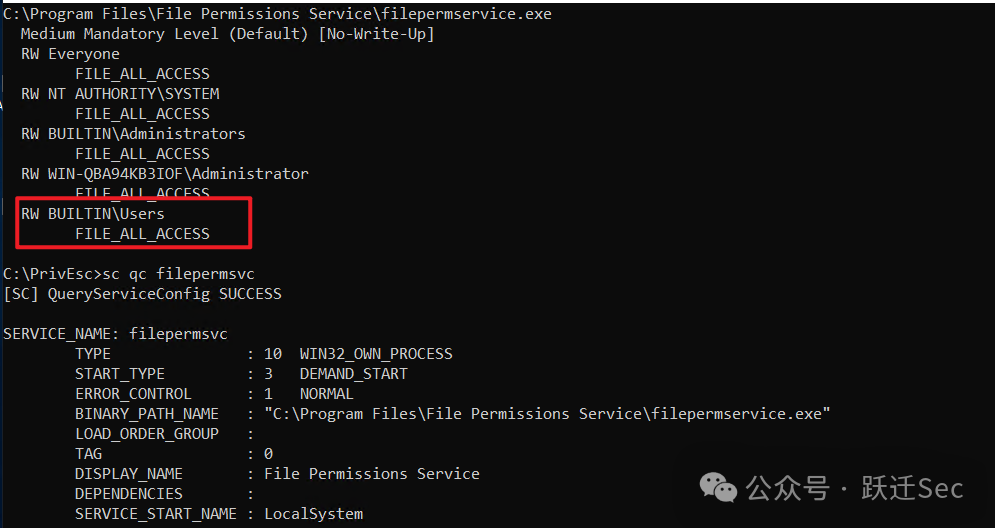Click the LOAD_ORDER_GROUP label
The image size is (995, 528).
(147, 434)
